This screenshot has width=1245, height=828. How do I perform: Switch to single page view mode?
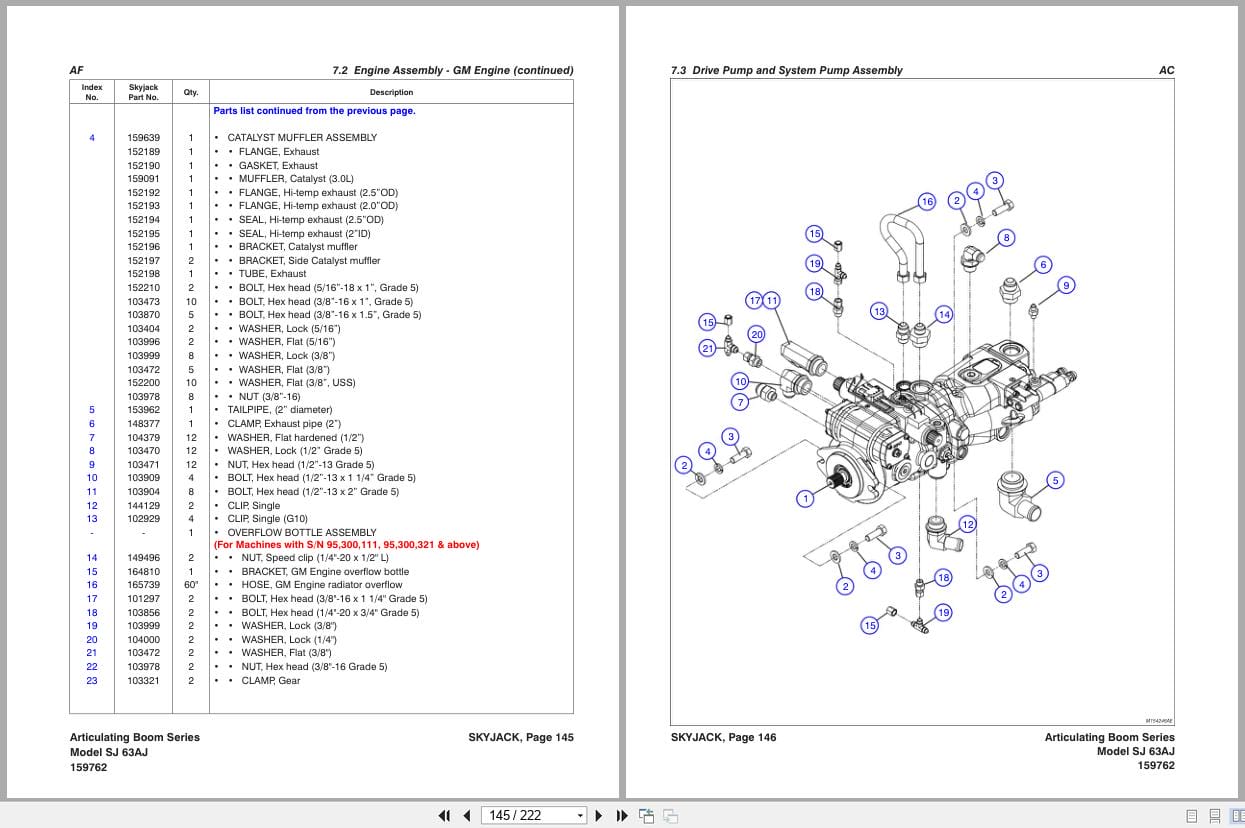point(1192,815)
